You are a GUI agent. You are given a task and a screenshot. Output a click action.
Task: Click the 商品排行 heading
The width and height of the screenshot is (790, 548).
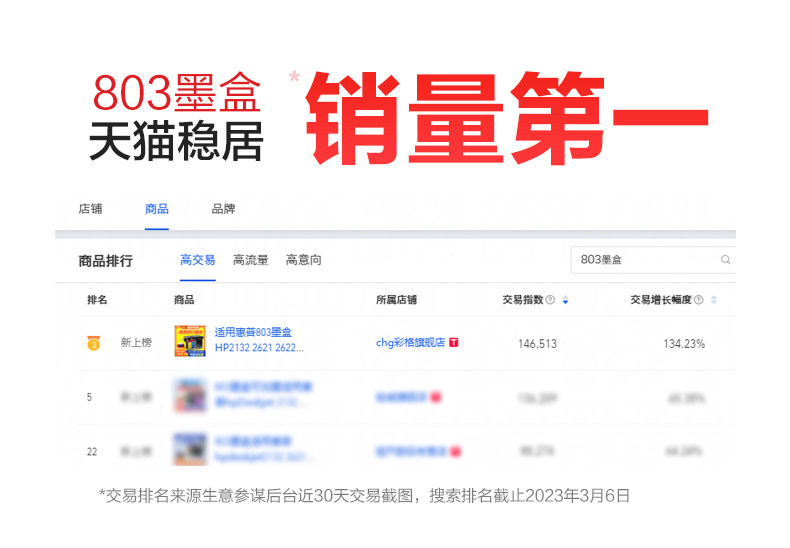106,261
